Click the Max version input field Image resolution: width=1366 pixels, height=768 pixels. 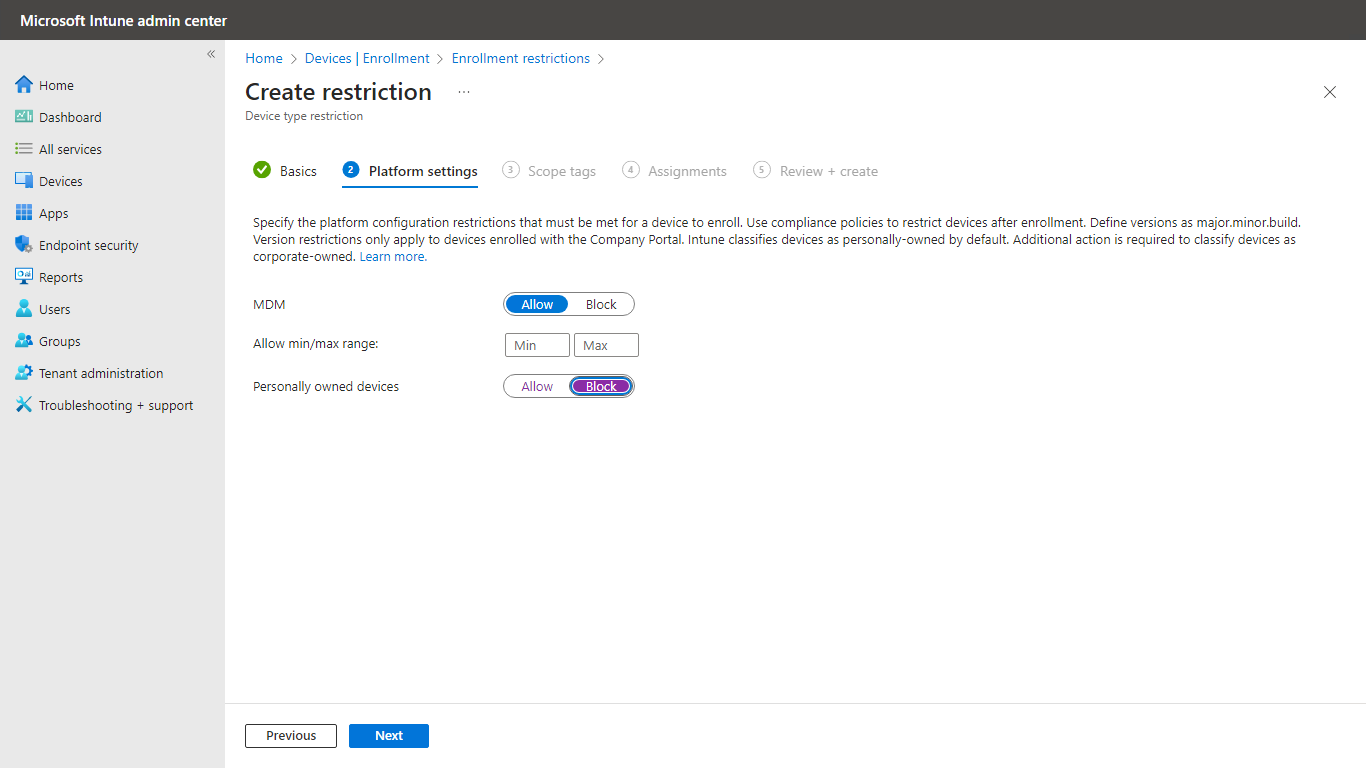pyautogui.click(x=606, y=345)
